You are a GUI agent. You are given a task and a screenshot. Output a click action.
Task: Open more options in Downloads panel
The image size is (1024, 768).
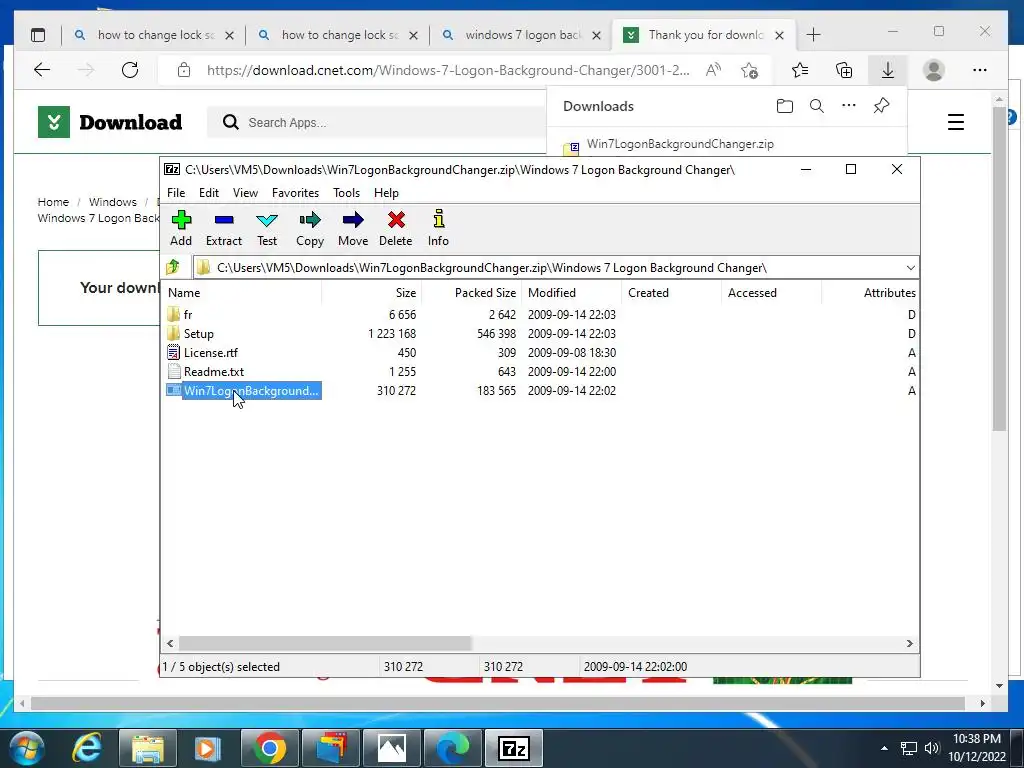[848, 106]
